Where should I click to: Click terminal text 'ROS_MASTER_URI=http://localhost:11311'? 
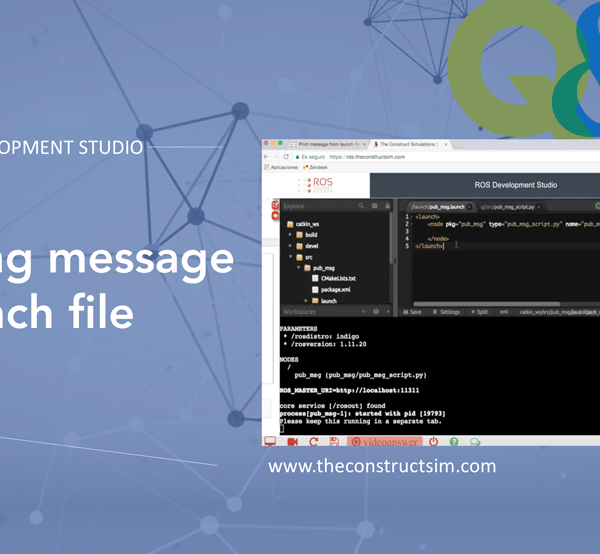point(349,391)
